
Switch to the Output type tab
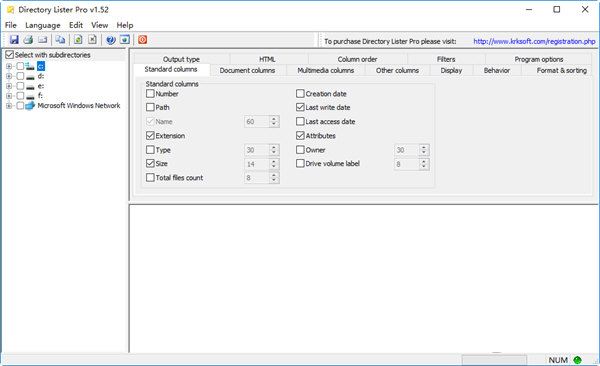181,59
